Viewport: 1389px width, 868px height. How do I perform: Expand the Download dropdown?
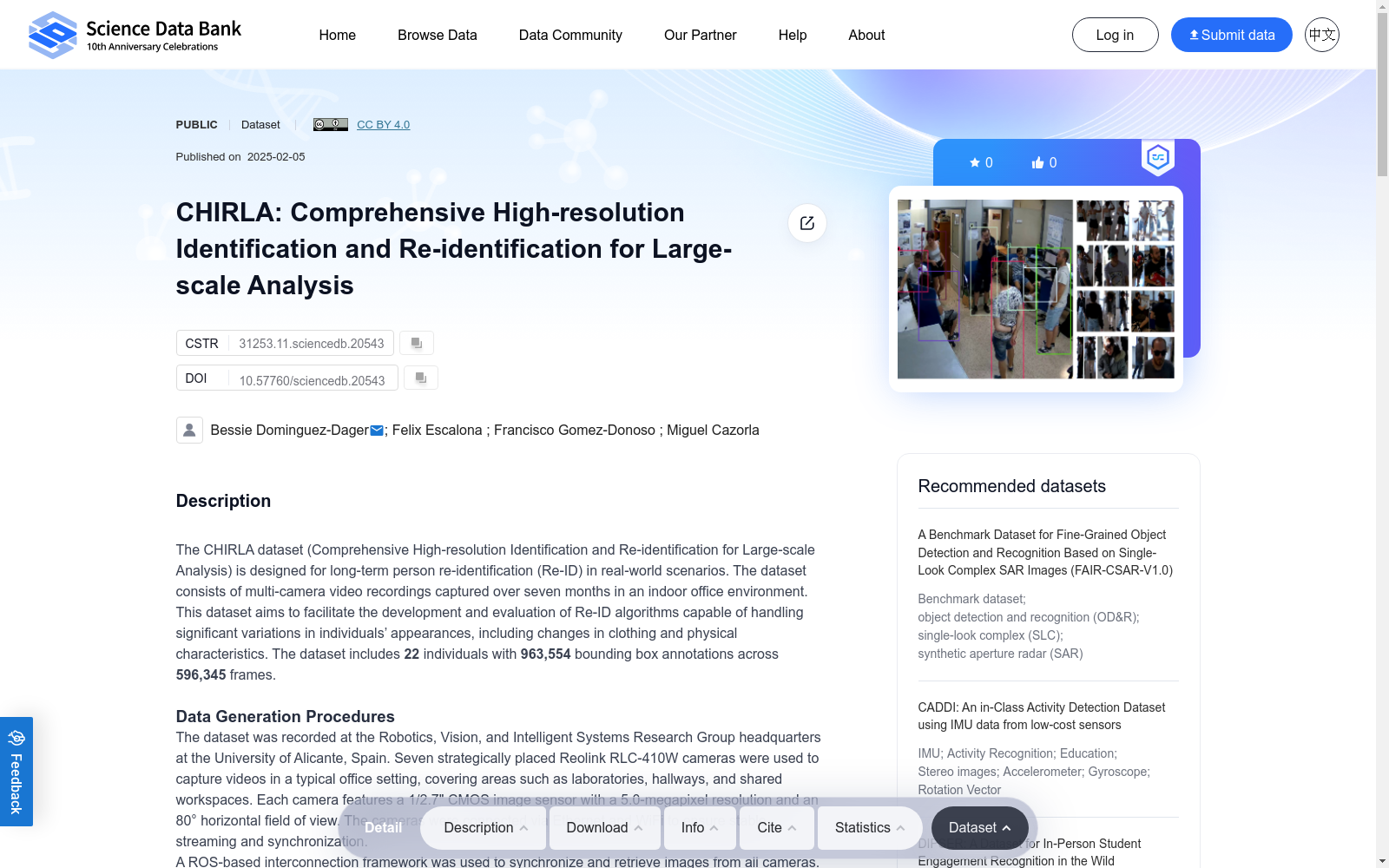click(x=604, y=828)
